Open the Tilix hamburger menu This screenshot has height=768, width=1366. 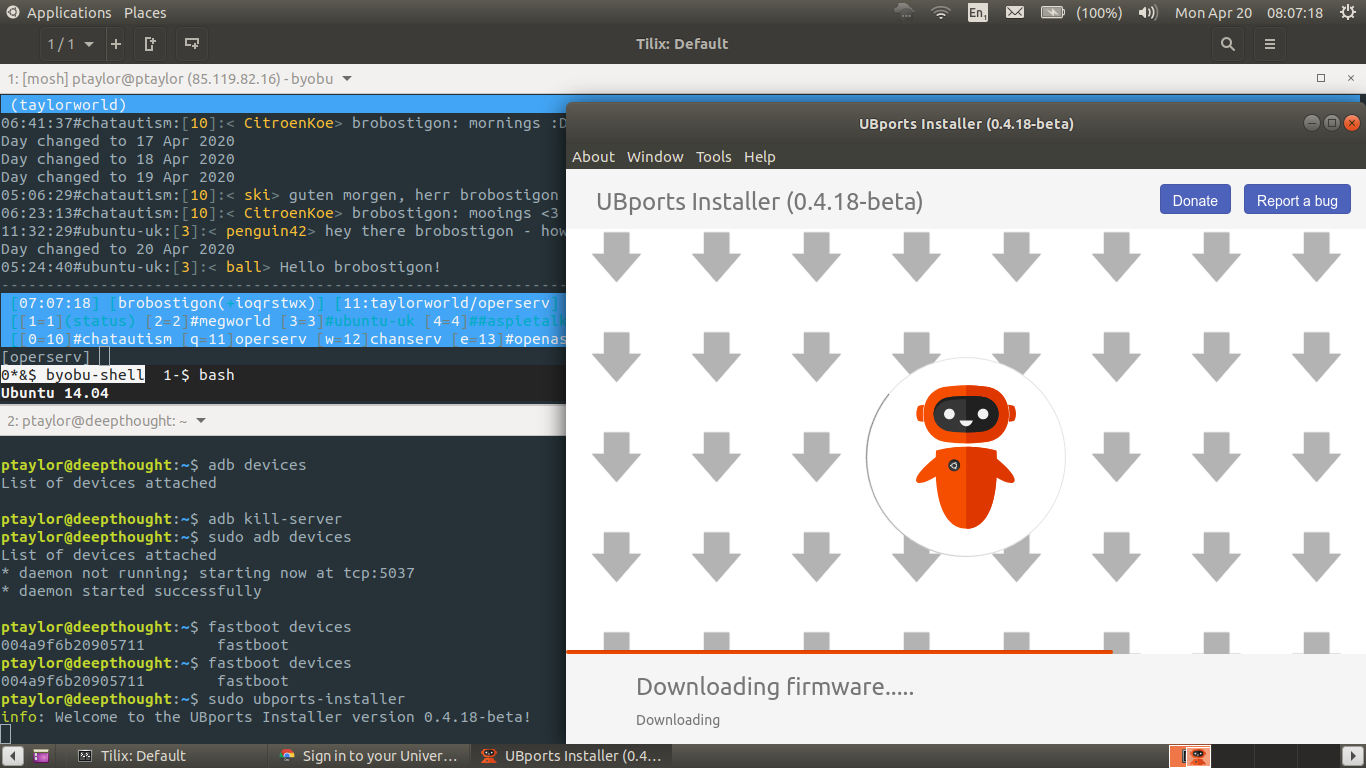pyautogui.click(x=1270, y=44)
